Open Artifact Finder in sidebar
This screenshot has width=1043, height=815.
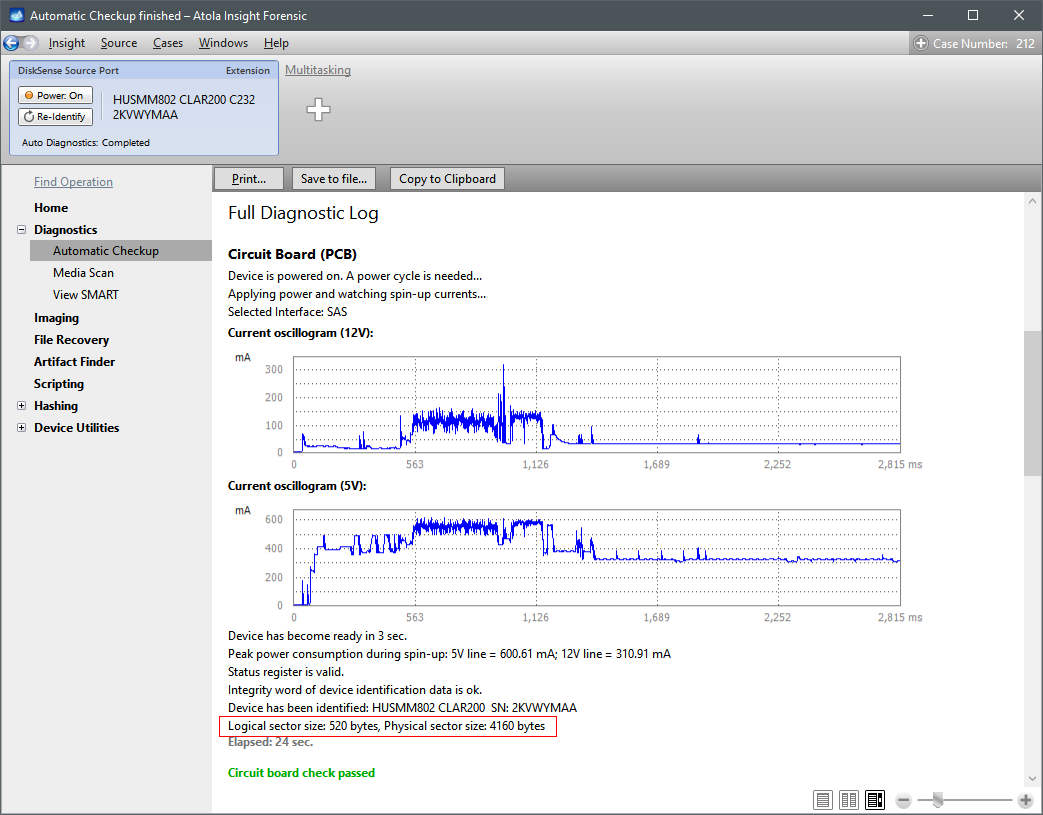click(74, 362)
